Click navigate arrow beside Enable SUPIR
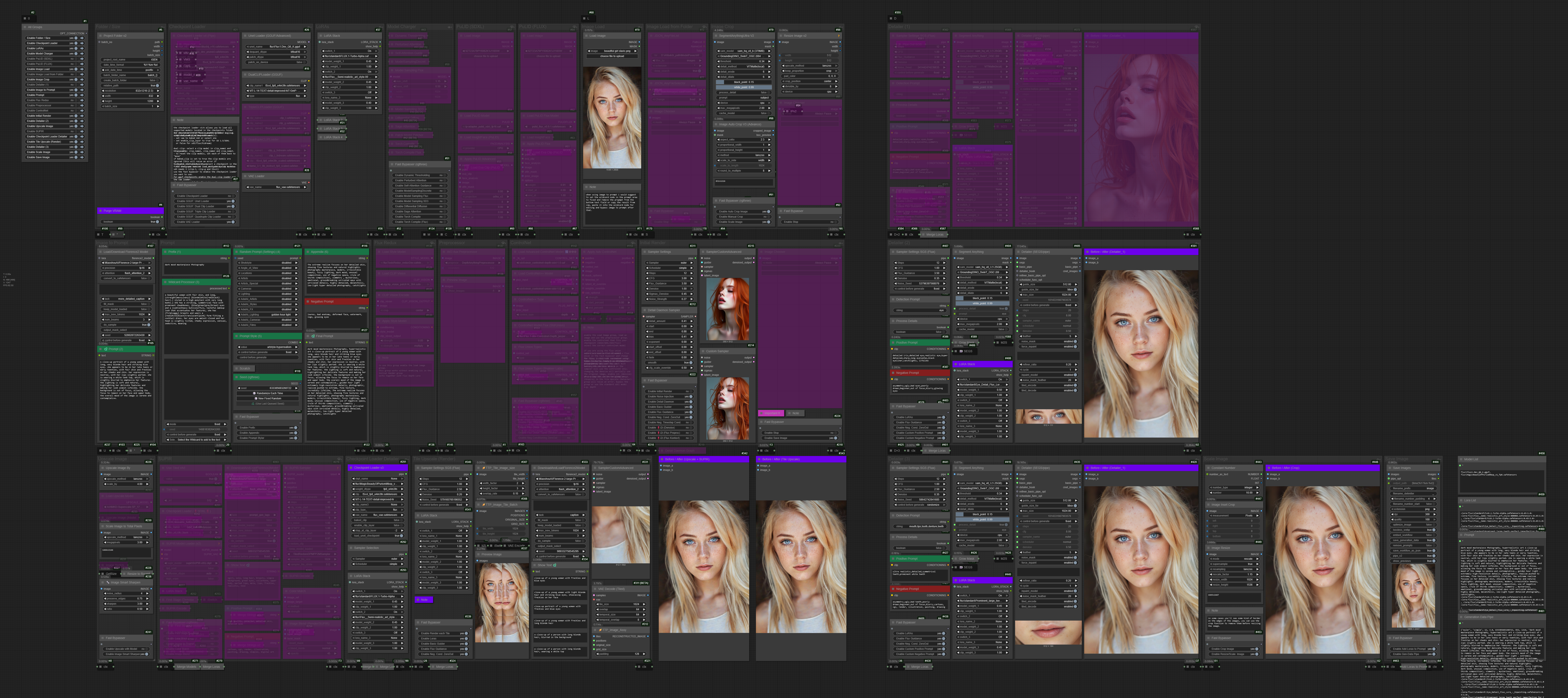Image resolution: width=1568 pixels, height=698 pixels. pyautogui.click(x=82, y=132)
